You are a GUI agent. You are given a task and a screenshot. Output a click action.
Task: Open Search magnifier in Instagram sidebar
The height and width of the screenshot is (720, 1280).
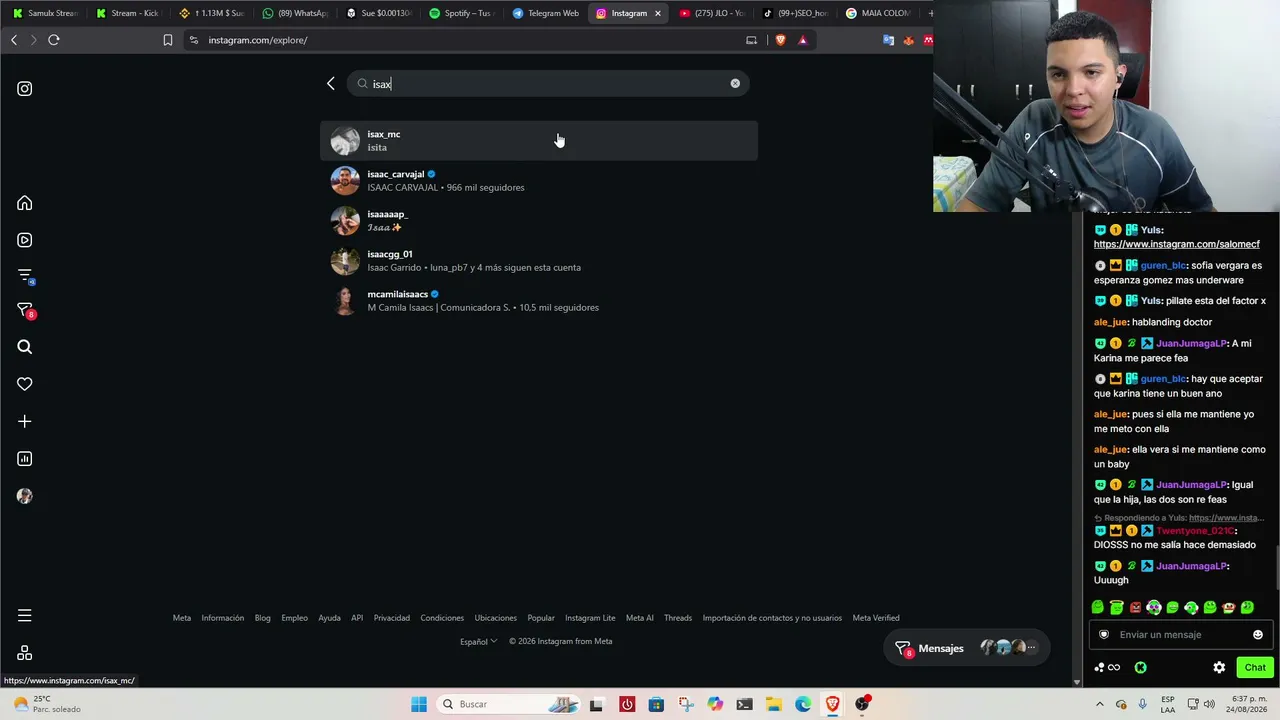coord(25,347)
